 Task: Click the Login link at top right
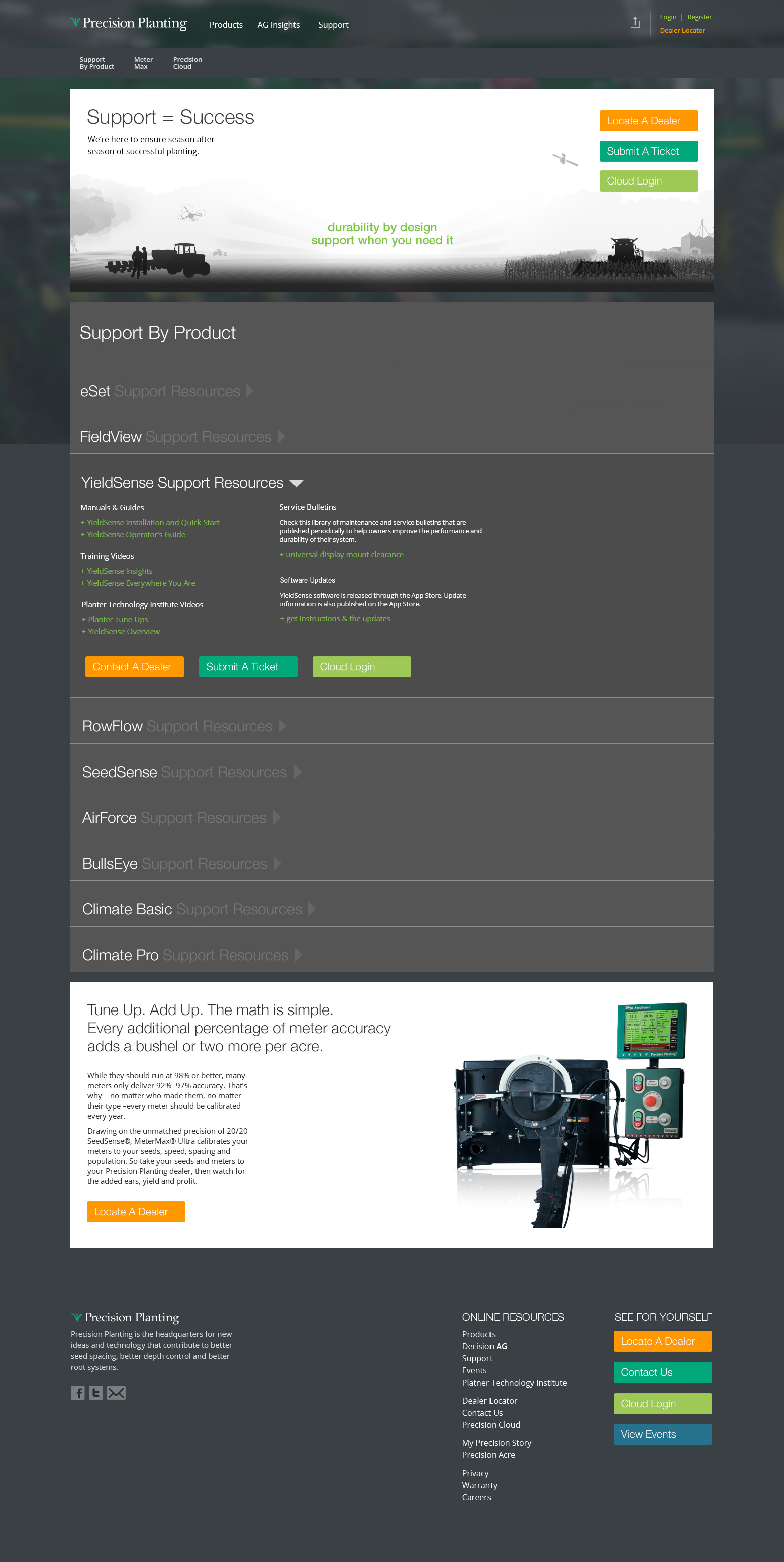point(667,17)
